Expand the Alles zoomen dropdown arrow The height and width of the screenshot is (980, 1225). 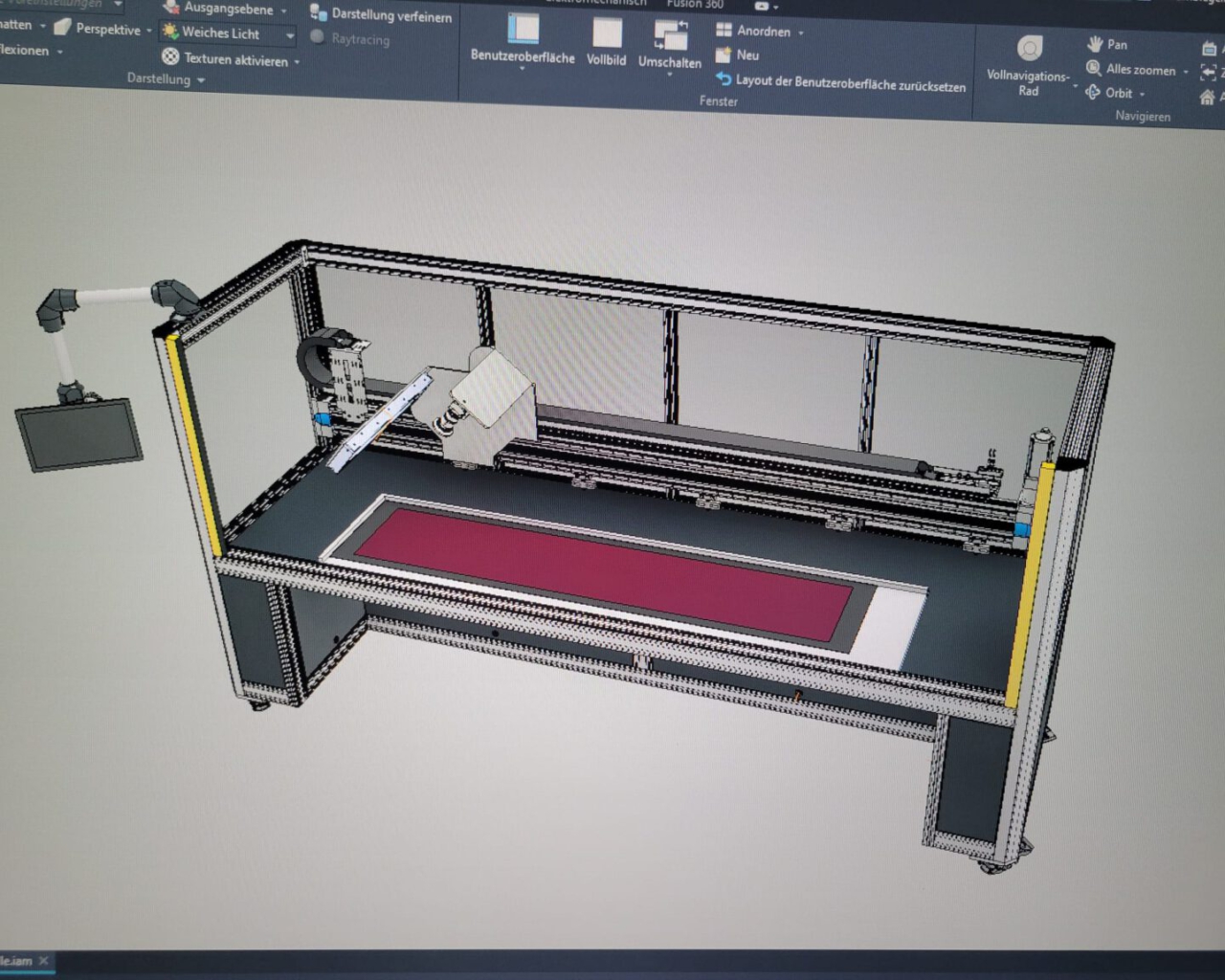1186,72
